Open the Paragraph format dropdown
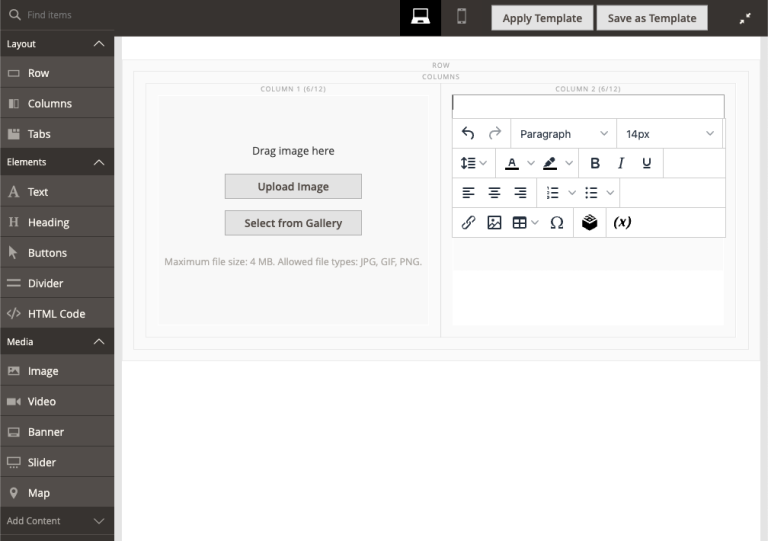The image size is (768, 541). (x=563, y=134)
